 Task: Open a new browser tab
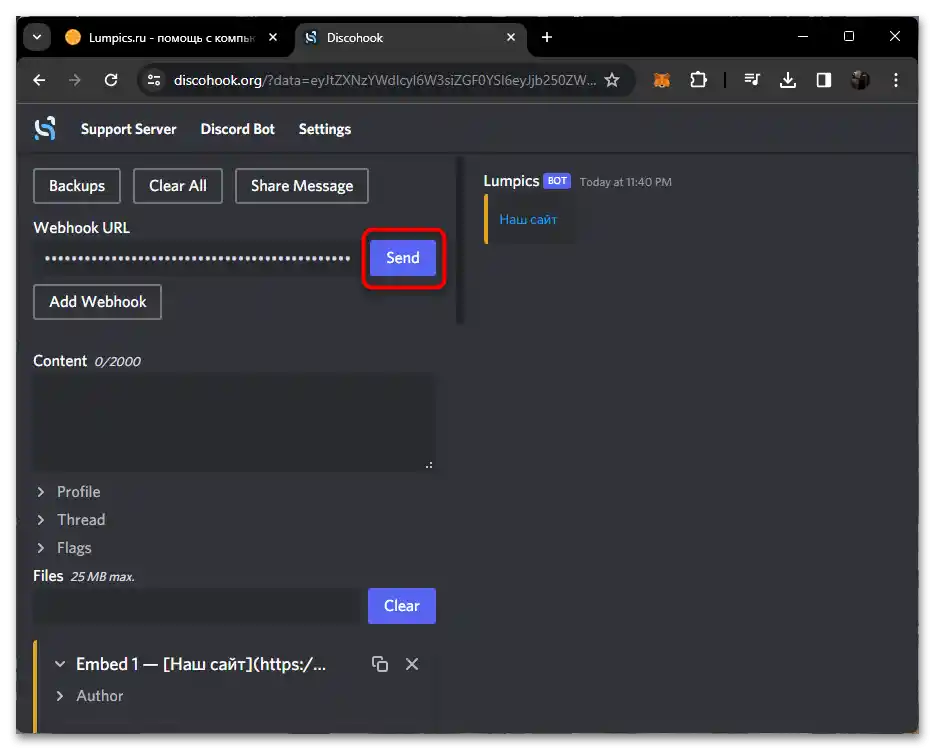point(547,38)
